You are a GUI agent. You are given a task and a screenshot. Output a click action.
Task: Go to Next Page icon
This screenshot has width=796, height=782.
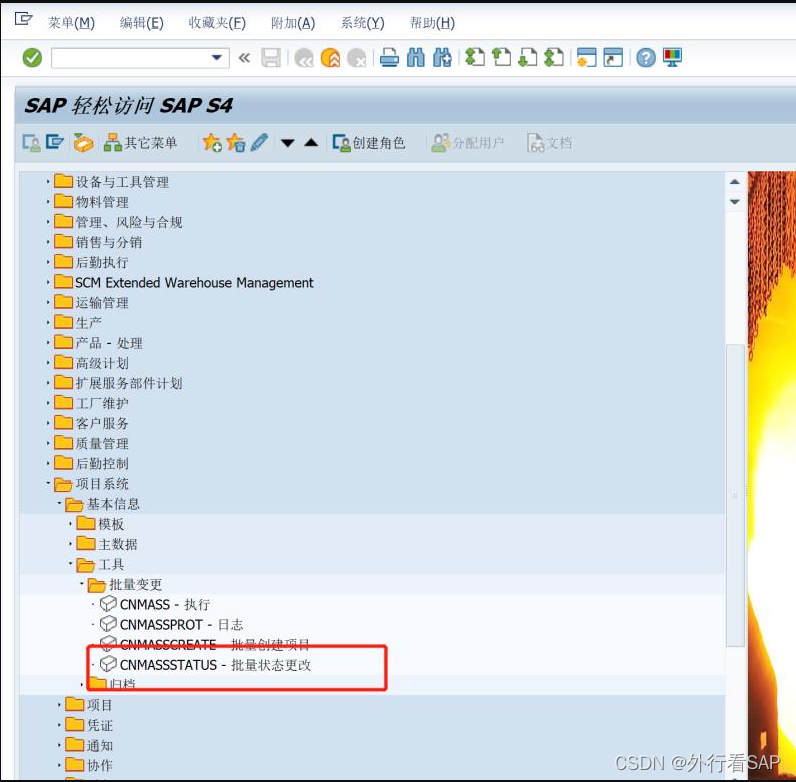pos(527,58)
